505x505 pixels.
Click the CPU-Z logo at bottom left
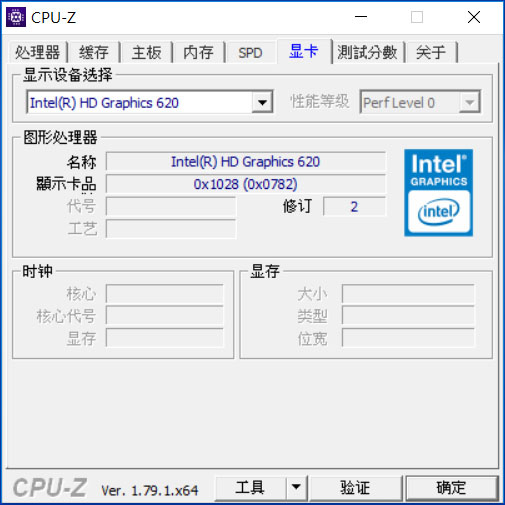50,488
